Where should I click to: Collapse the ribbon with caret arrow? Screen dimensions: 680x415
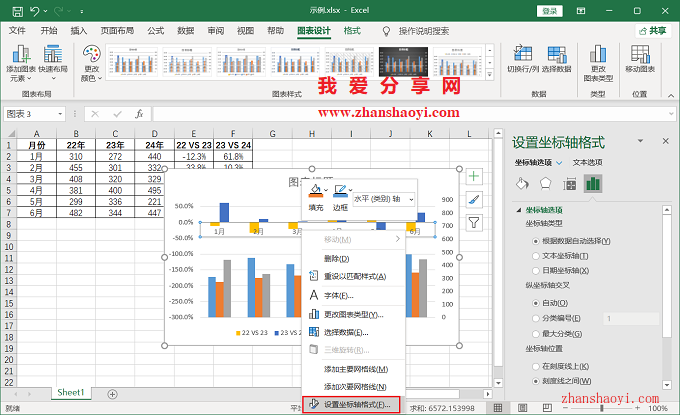tap(670, 95)
